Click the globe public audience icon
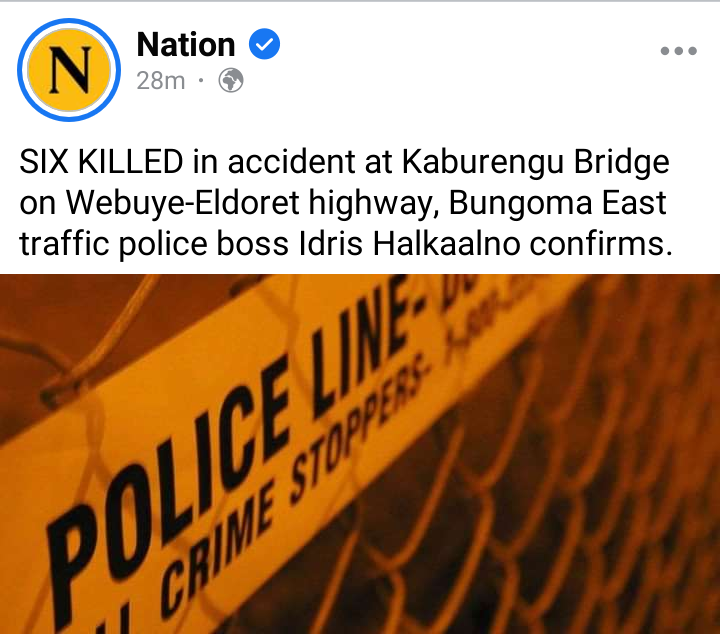The width and height of the screenshot is (720, 636). pyautogui.click(x=231, y=80)
